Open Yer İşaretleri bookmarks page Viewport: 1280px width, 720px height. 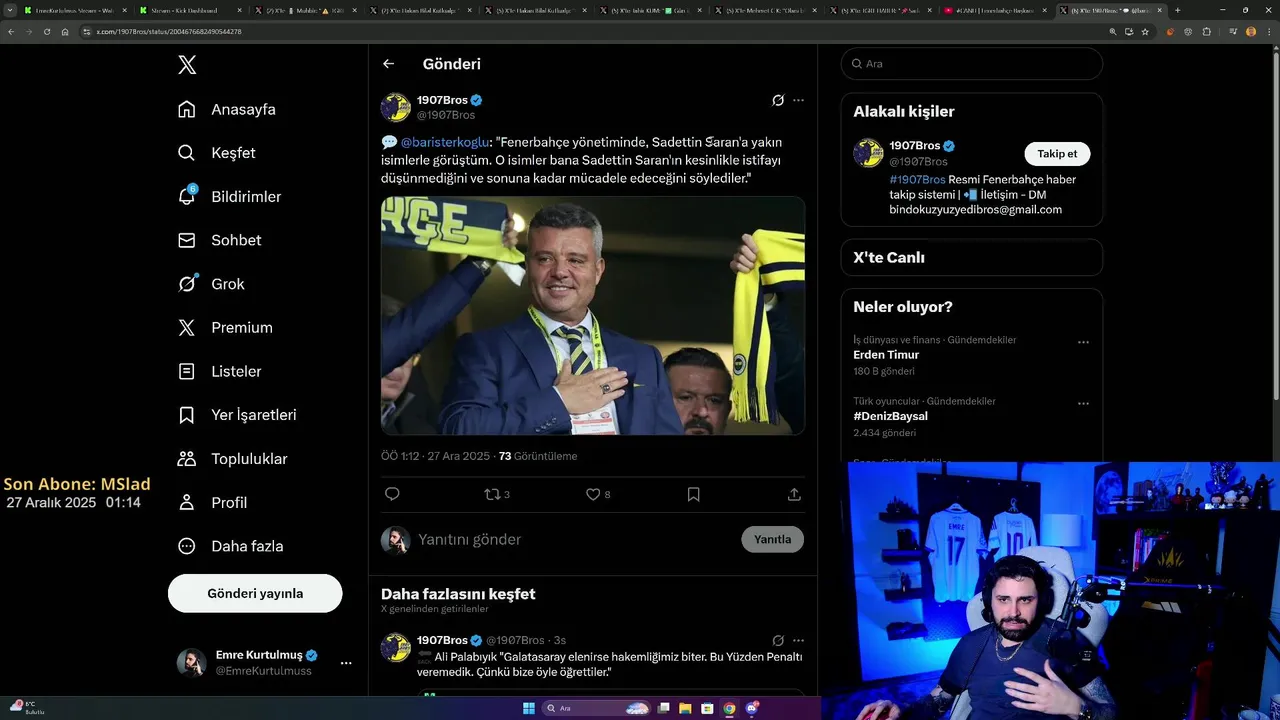(x=237, y=414)
